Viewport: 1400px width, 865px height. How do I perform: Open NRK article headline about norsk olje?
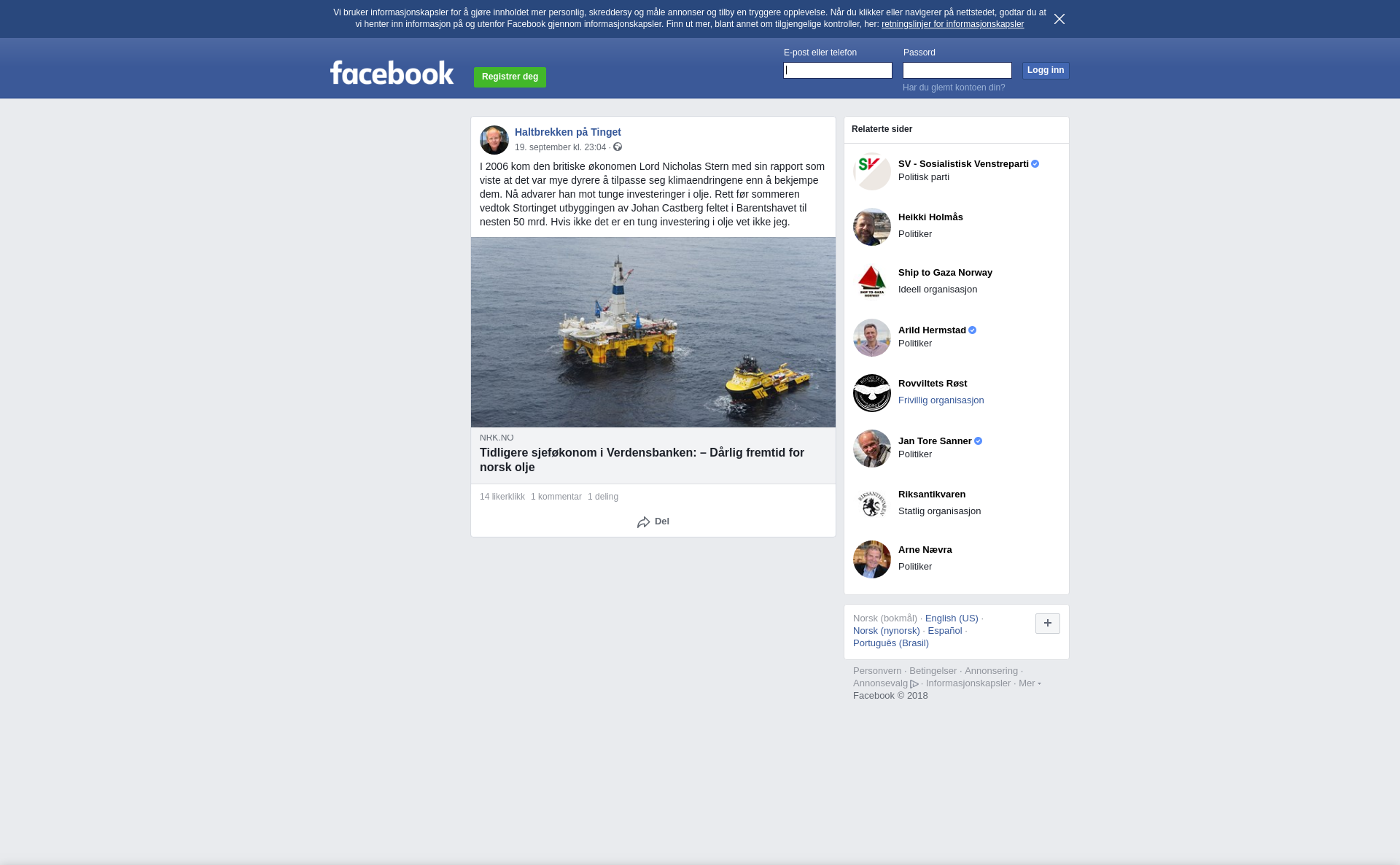[642, 459]
